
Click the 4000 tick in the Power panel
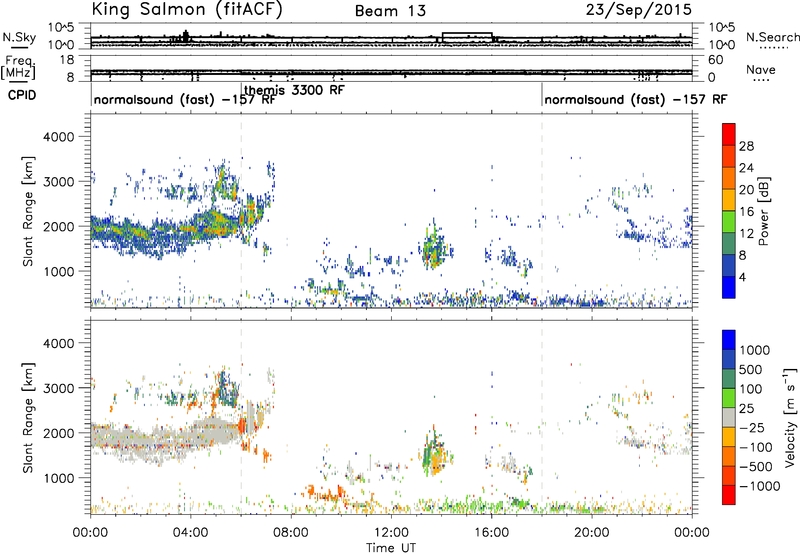click(58, 137)
